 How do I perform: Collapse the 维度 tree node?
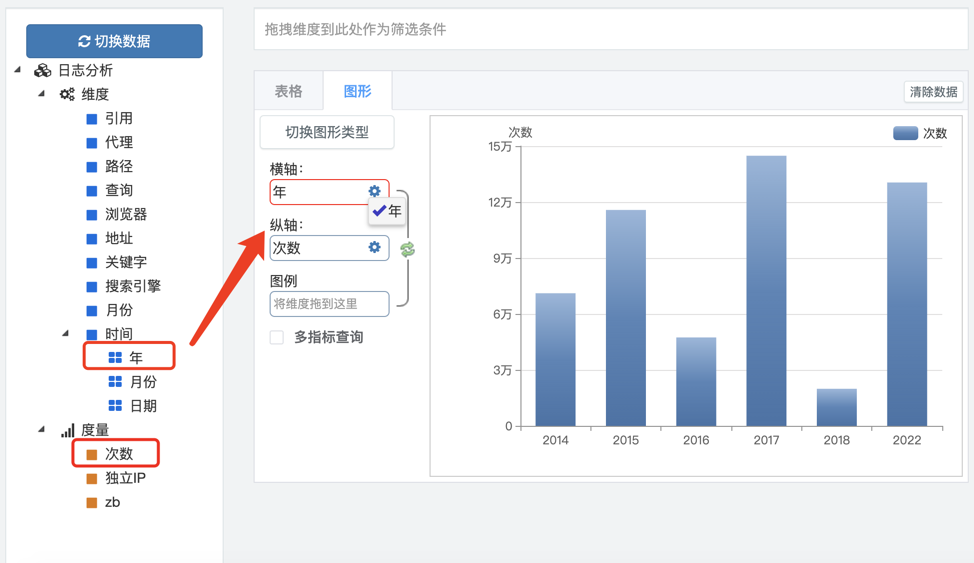(42, 94)
